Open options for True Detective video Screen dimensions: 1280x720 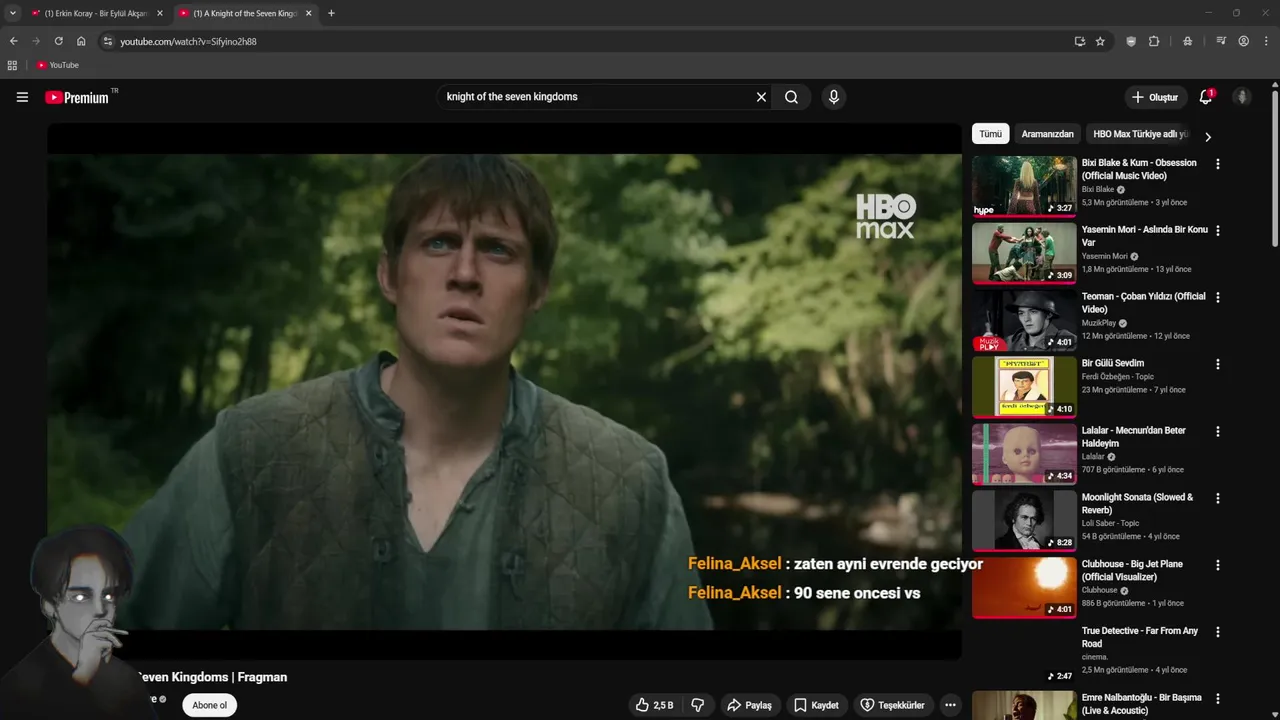[x=1217, y=632]
